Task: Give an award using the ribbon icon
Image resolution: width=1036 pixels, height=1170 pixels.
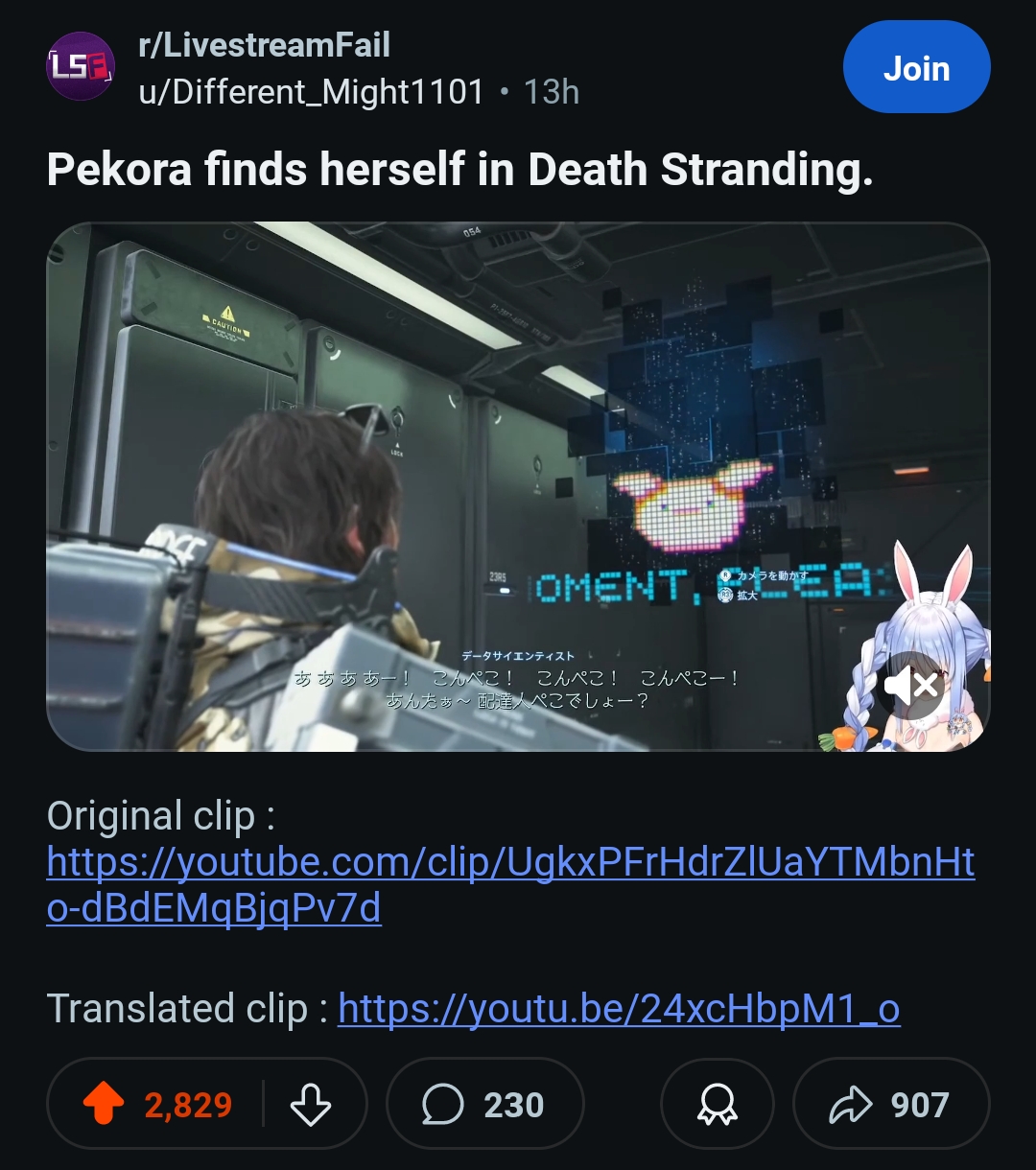Action: point(718,1105)
